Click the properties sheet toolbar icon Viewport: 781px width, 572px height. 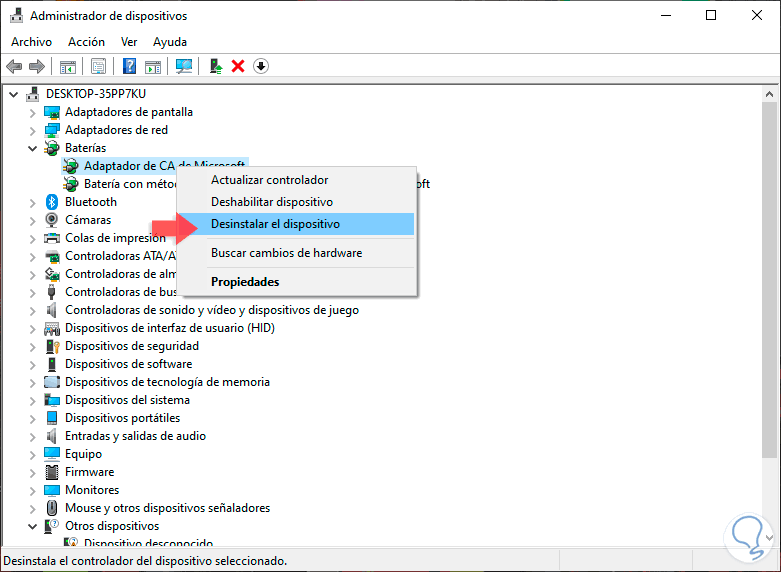click(x=99, y=66)
